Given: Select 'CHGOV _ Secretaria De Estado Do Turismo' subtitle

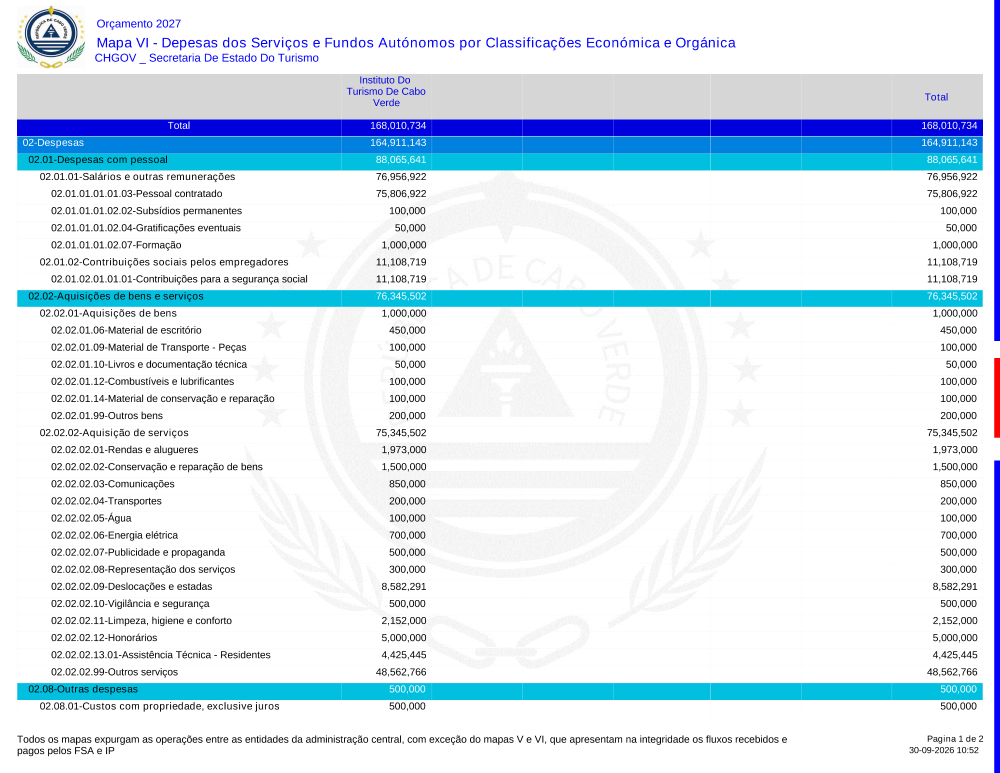Looking at the screenshot, I should tap(207, 58).
